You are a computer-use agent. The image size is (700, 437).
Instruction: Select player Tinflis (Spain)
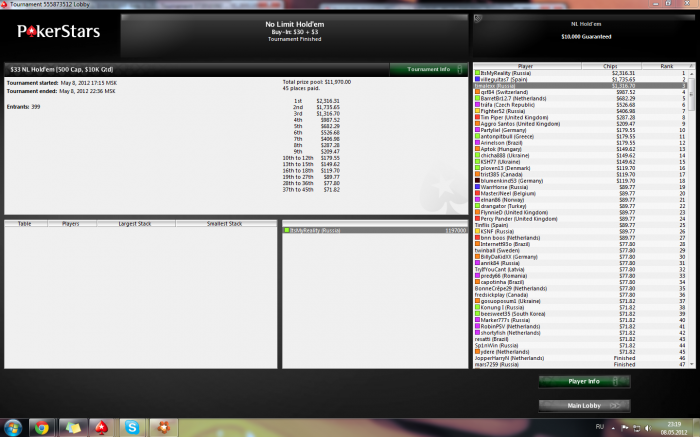tap(581, 225)
